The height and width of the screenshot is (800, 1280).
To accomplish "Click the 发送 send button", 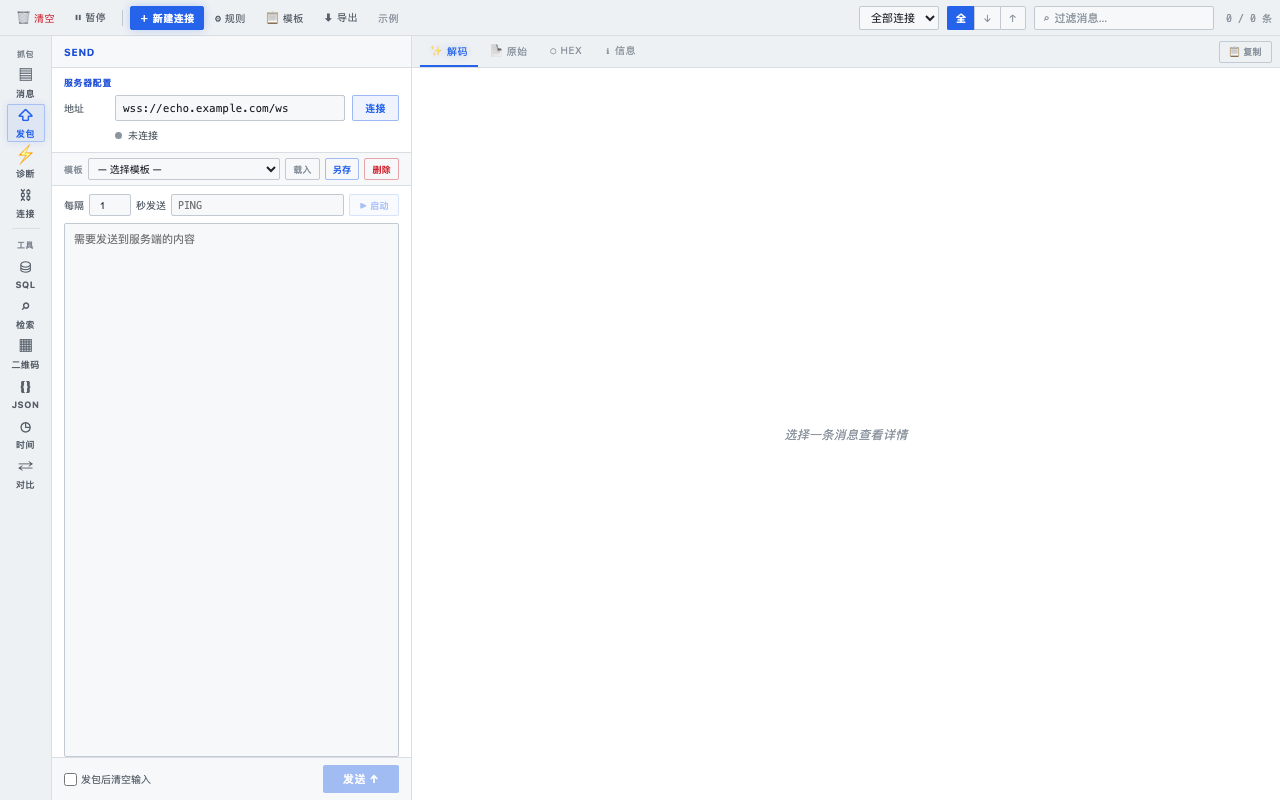I will click(361, 779).
